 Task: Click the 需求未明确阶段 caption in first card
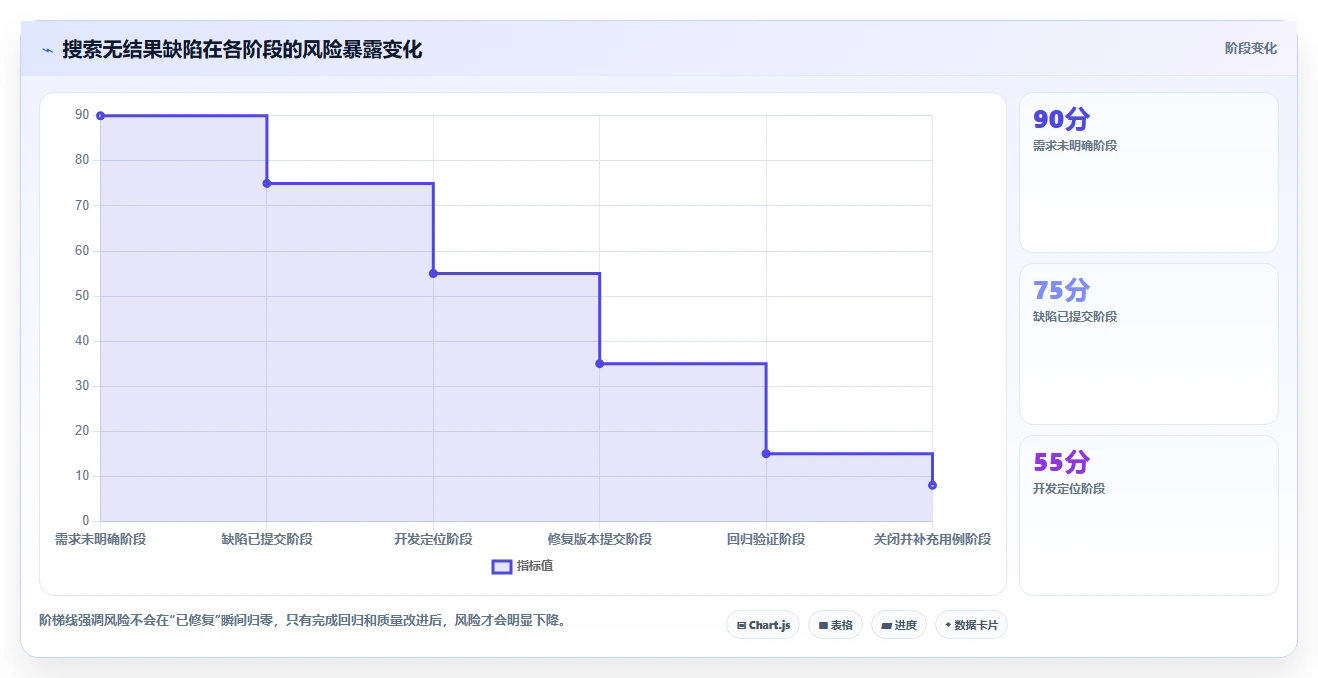(x=1075, y=145)
